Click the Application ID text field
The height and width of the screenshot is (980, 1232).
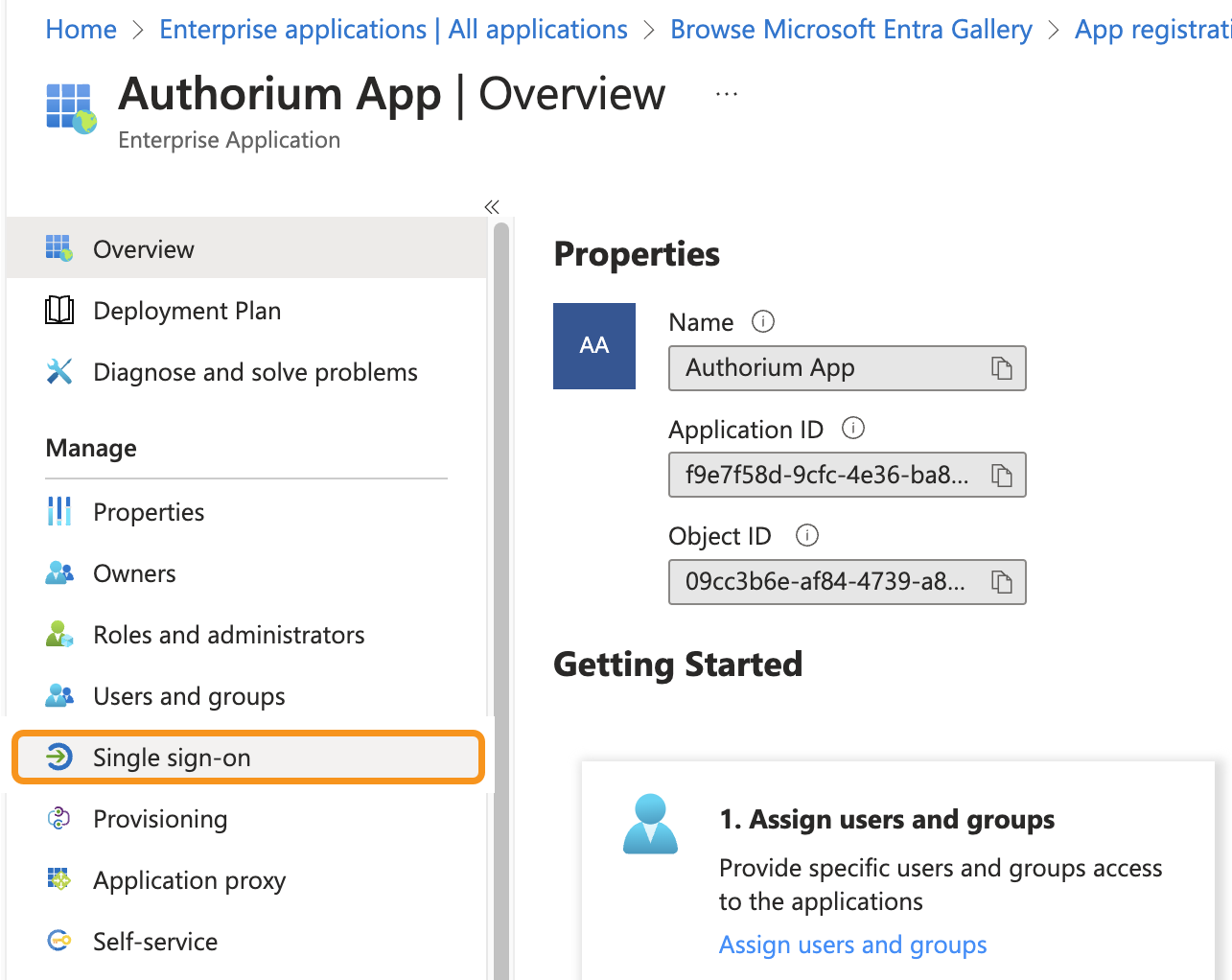point(826,476)
